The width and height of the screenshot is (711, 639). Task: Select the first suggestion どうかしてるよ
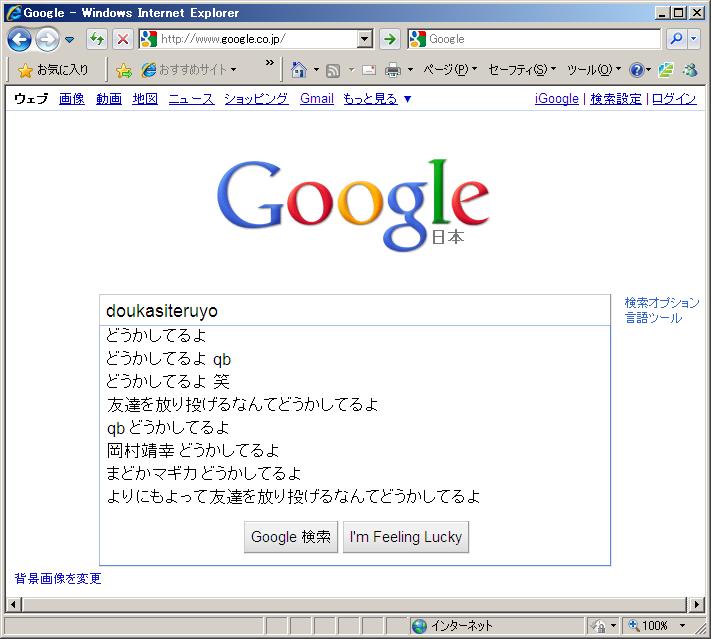(355, 336)
